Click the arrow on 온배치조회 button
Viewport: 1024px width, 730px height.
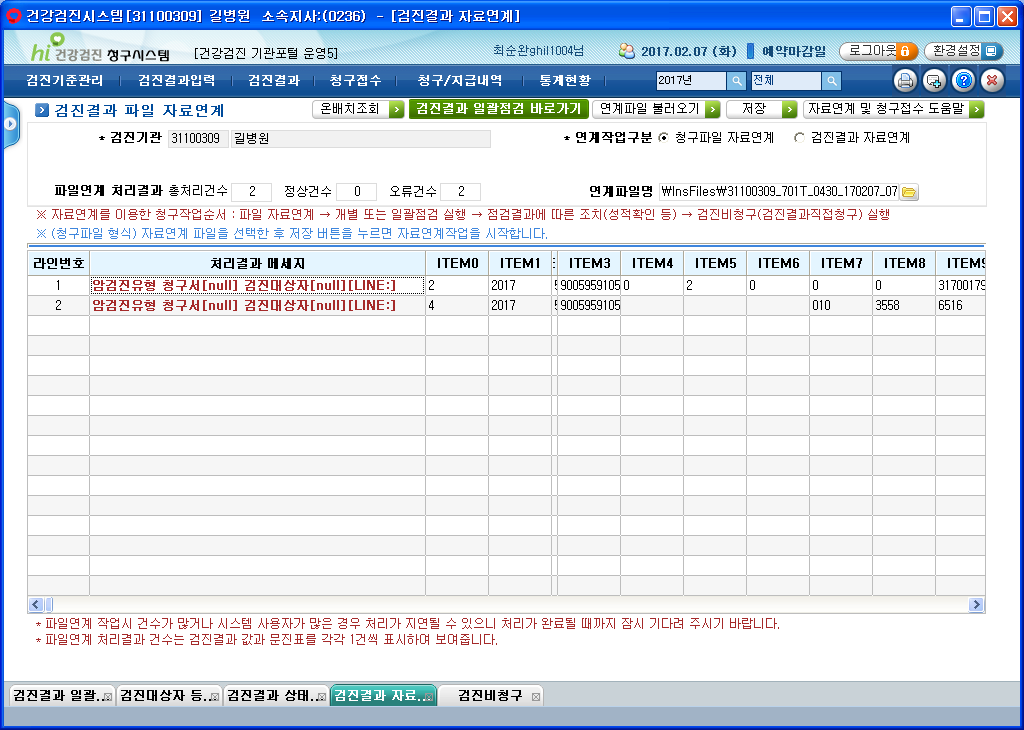(x=396, y=110)
